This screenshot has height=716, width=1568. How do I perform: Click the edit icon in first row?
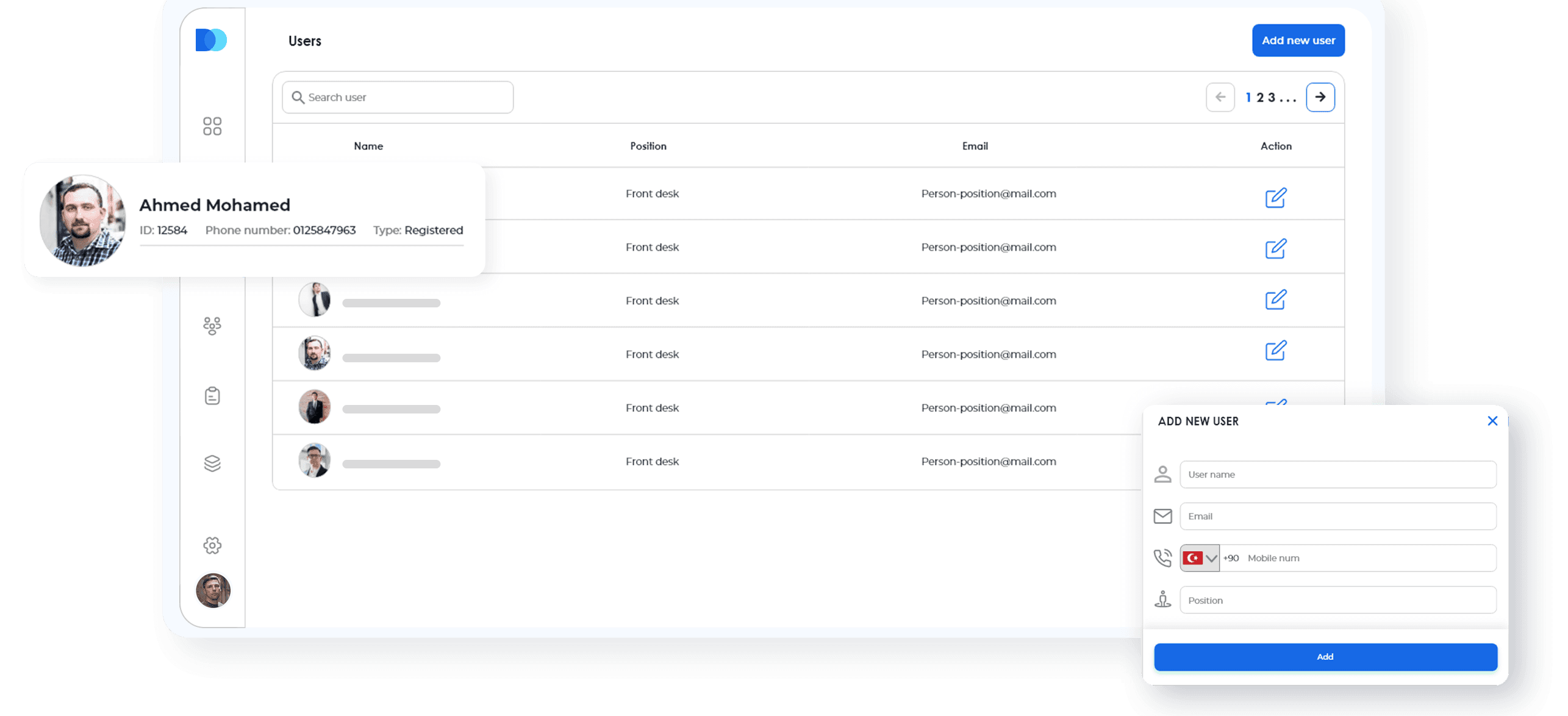pos(1275,198)
